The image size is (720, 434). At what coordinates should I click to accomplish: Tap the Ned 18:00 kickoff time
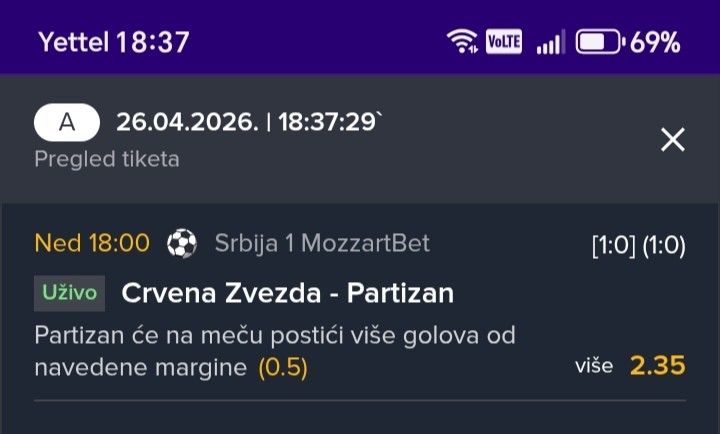(92, 243)
